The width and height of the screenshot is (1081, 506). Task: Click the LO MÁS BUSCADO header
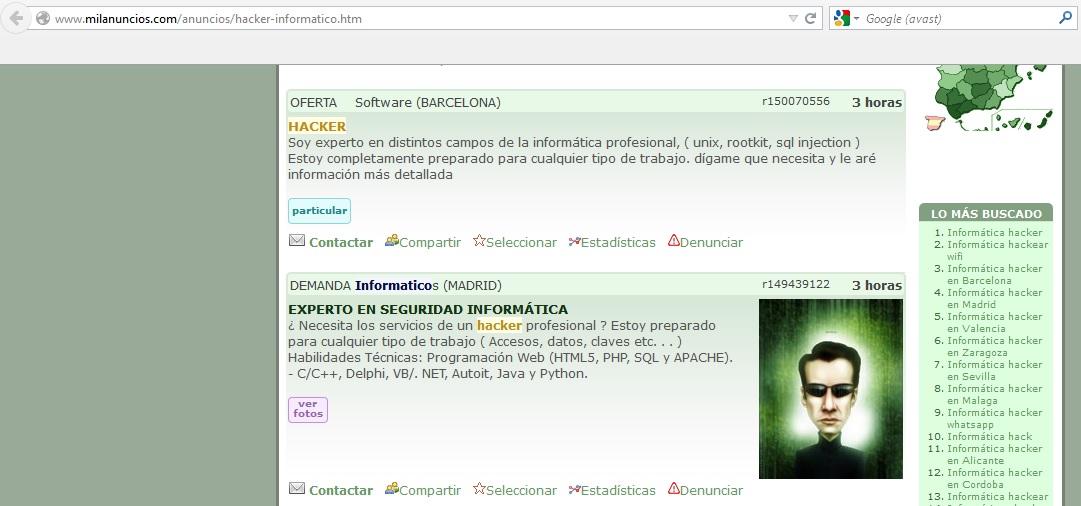click(x=986, y=213)
